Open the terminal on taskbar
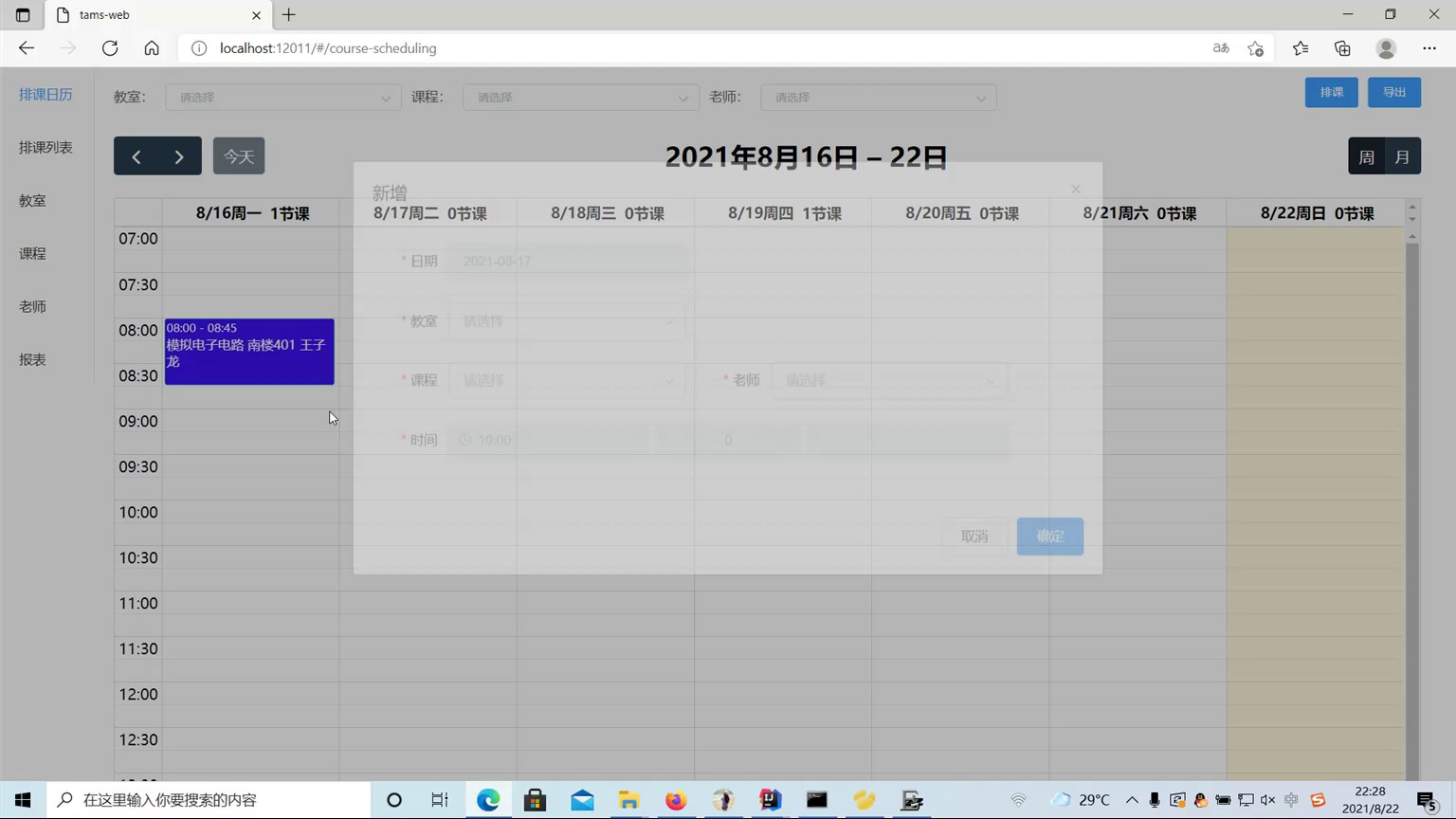This screenshot has width=1456, height=819. [817, 800]
